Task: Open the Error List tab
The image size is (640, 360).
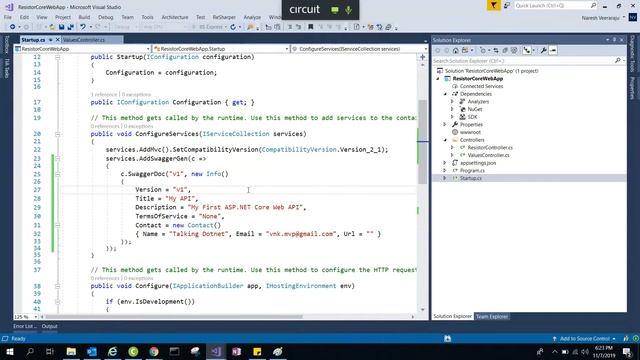Action: tap(24, 326)
